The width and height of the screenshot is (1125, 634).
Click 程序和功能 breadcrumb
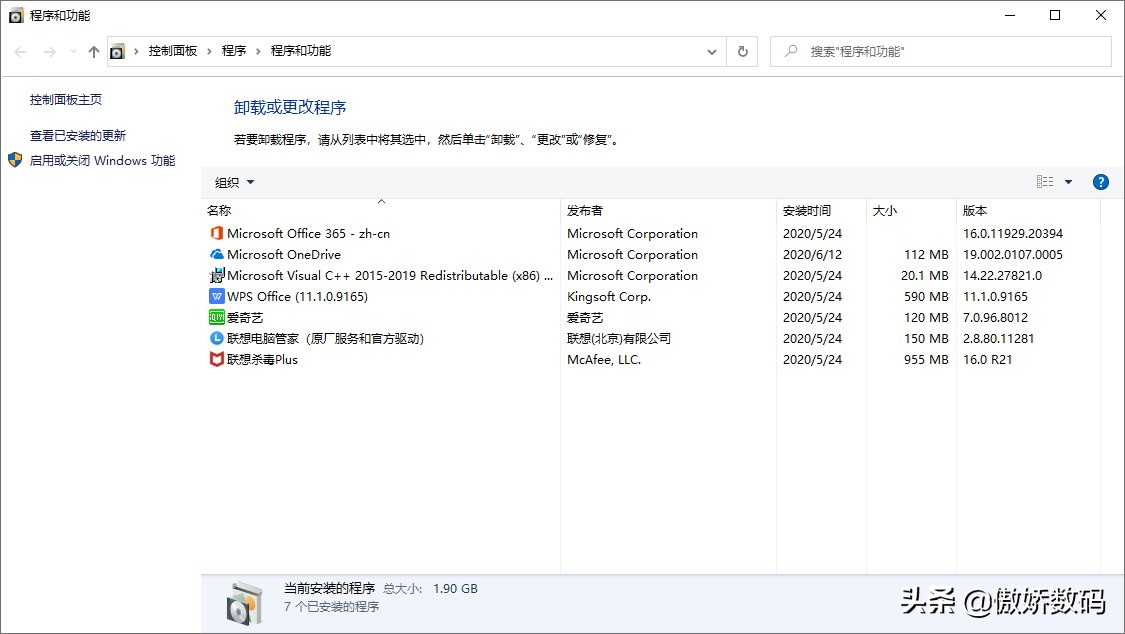click(301, 51)
